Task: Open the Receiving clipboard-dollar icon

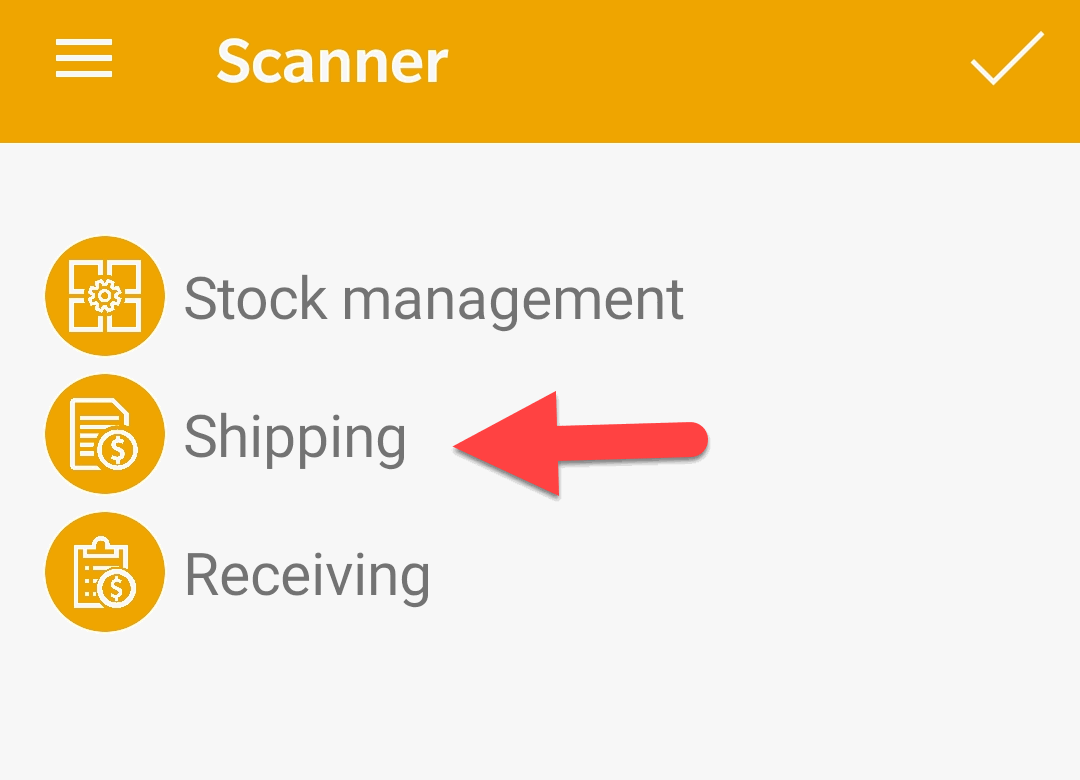Action: 105,572
